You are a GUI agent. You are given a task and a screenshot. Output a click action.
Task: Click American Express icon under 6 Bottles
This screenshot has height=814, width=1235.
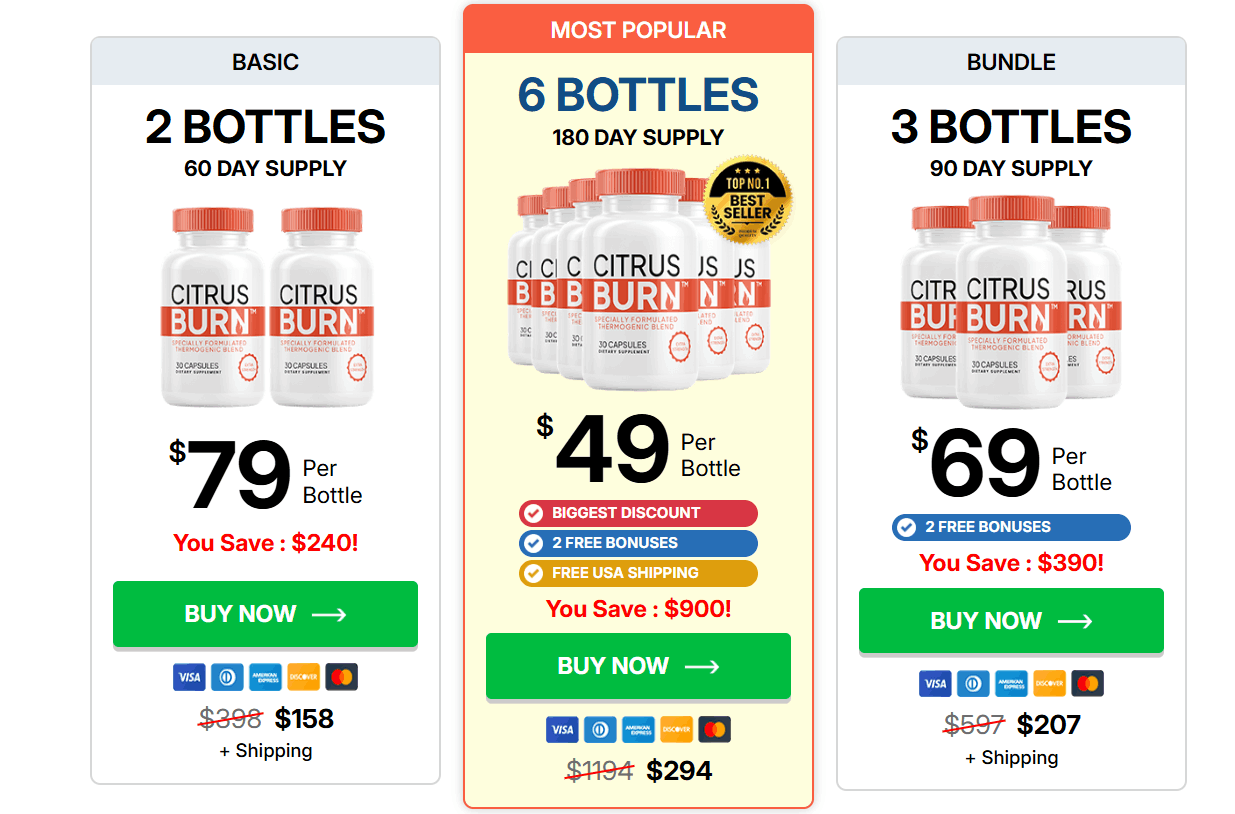pos(638,729)
